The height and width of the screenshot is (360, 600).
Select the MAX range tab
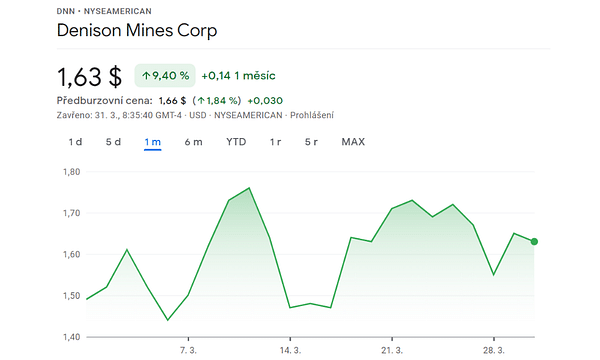[x=353, y=142]
